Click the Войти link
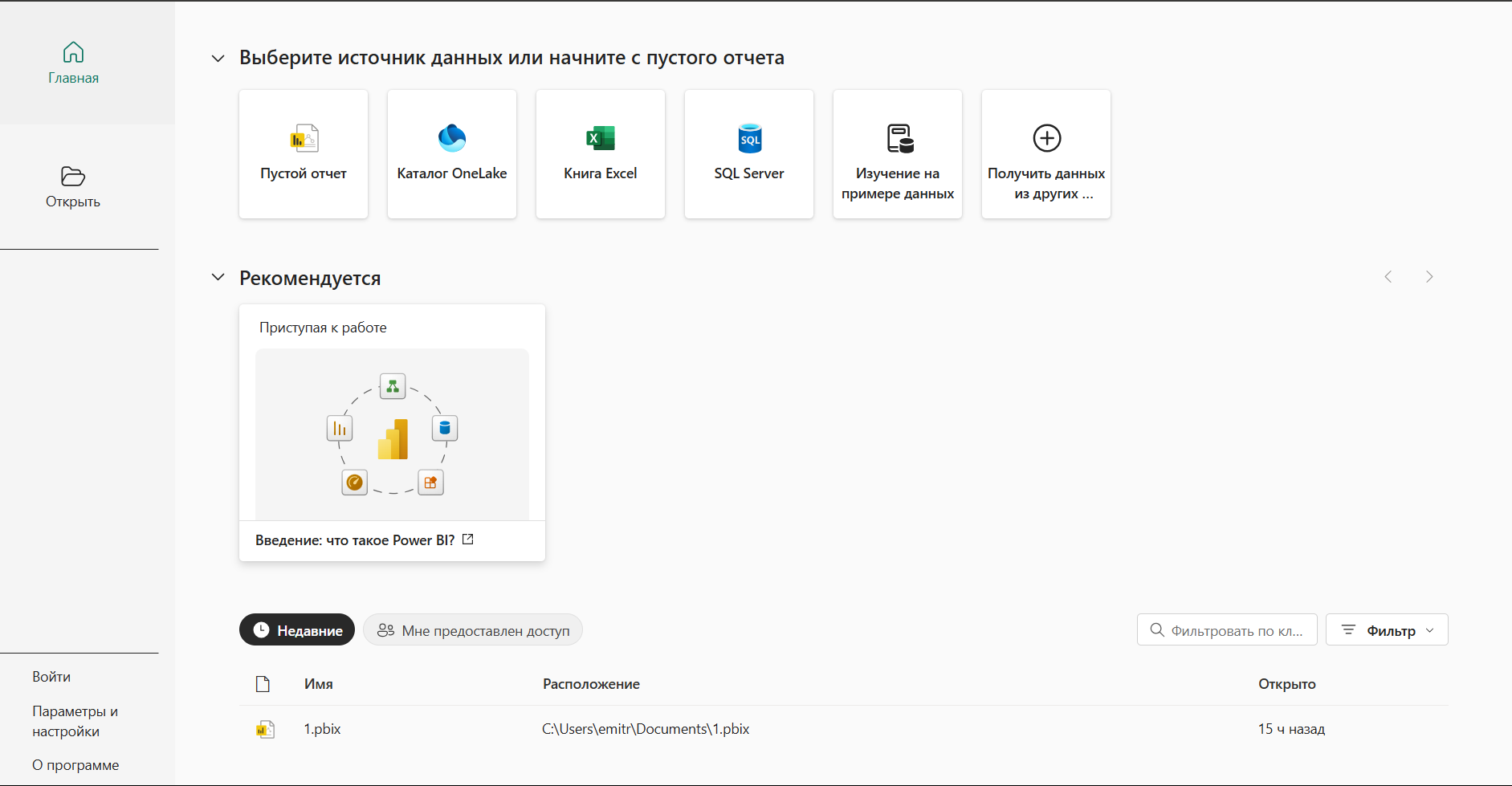 coord(51,677)
